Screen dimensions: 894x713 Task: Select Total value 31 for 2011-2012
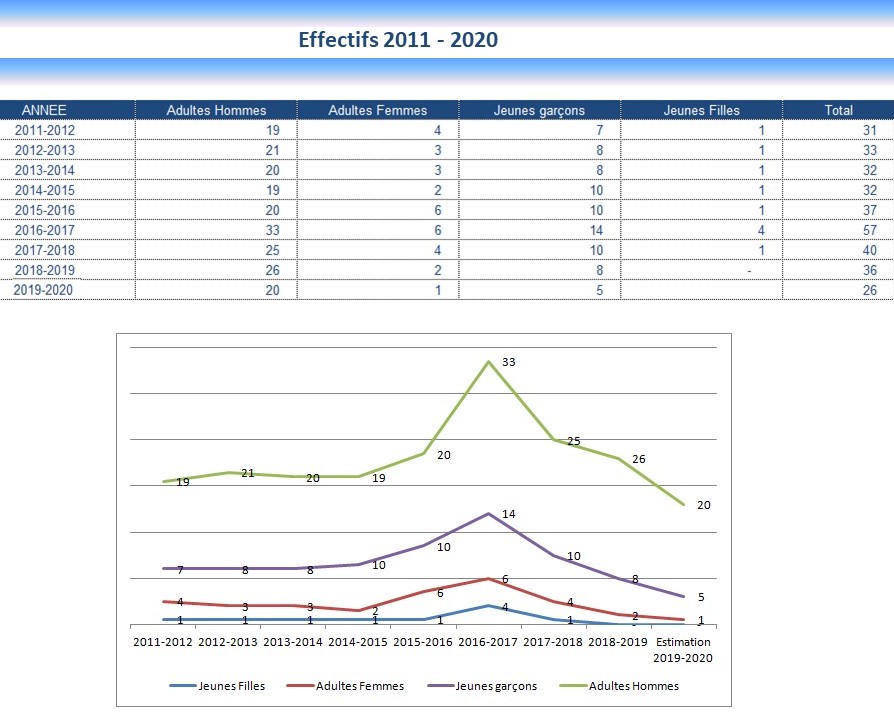[869, 130]
